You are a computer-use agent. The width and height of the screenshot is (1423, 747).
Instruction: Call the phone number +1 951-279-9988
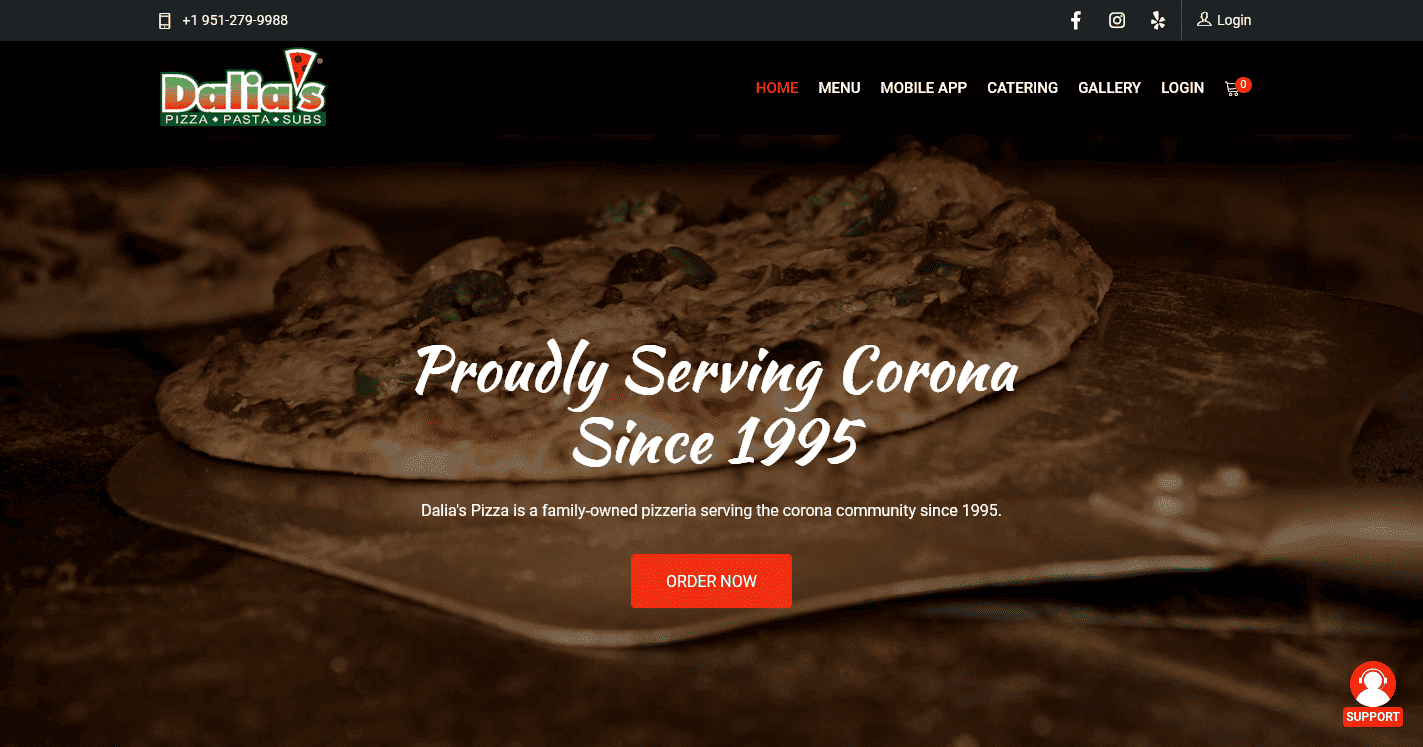(235, 20)
